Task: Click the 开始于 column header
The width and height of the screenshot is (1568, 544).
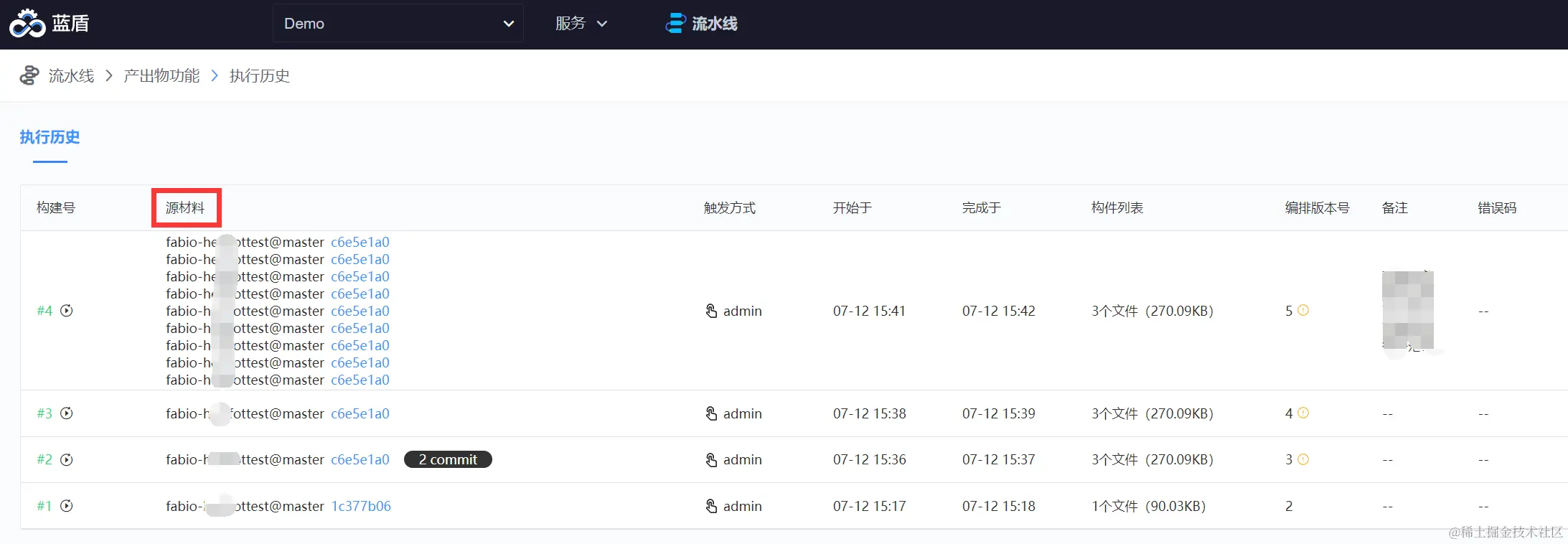Action: point(853,208)
